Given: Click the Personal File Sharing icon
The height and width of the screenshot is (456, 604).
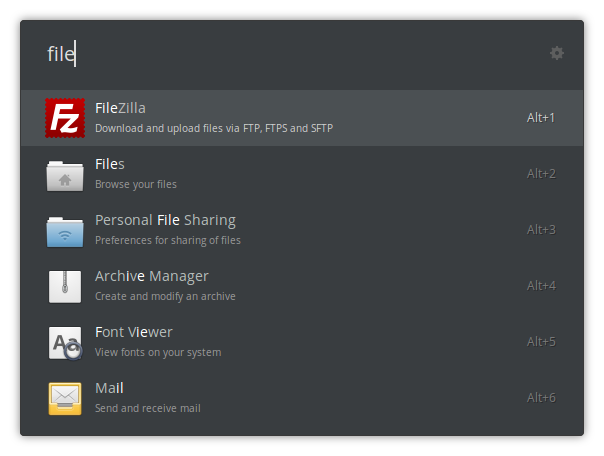Looking at the screenshot, I should point(65,230).
